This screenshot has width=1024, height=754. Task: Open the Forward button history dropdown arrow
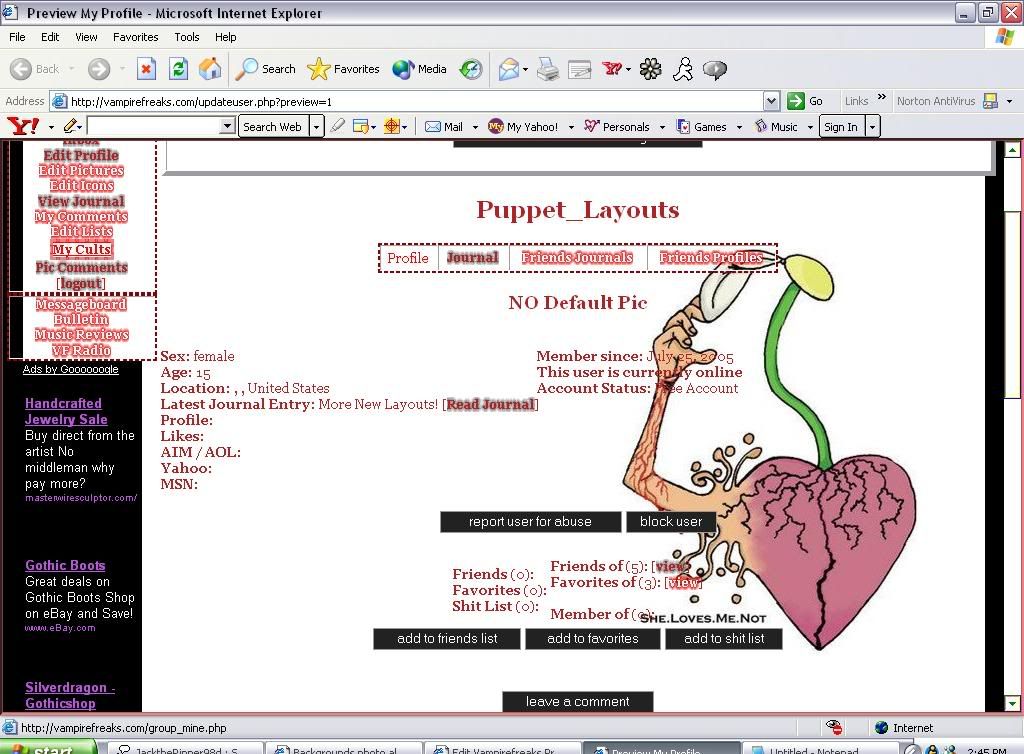[x=121, y=69]
